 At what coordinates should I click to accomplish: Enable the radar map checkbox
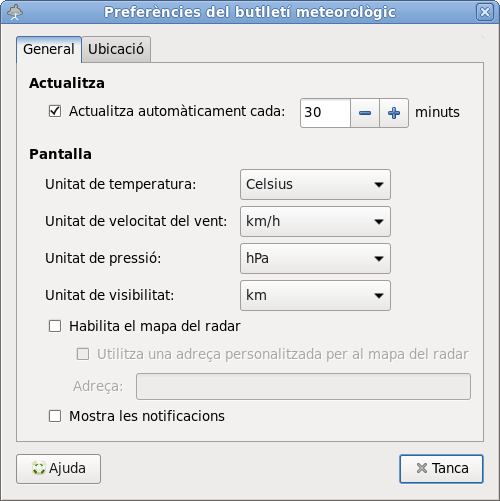pyautogui.click(x=55, y=326)
